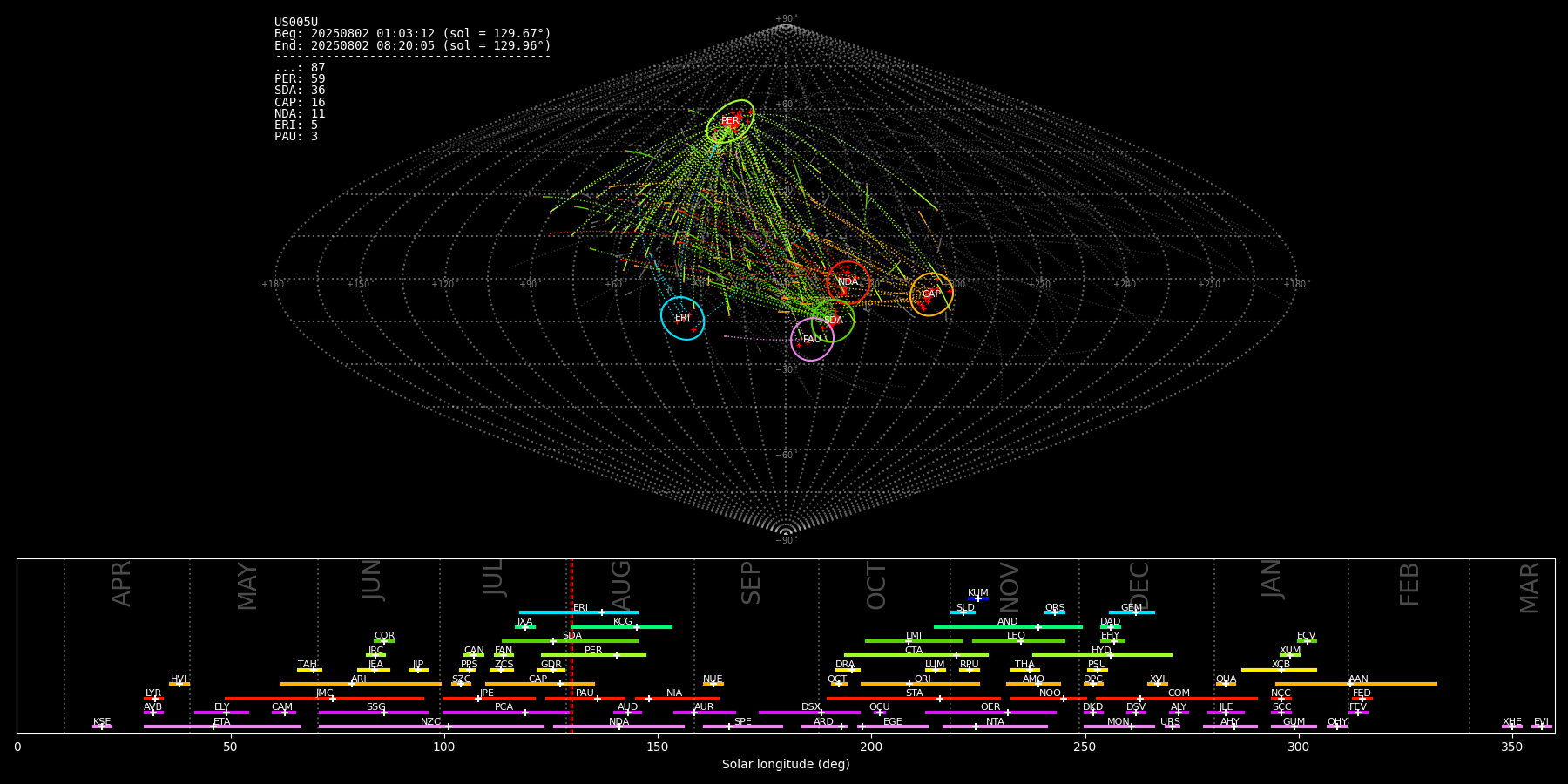1568x784 pixels.
Task: Click the light green HYD timeline bar
Action: tap(1102, 655)
